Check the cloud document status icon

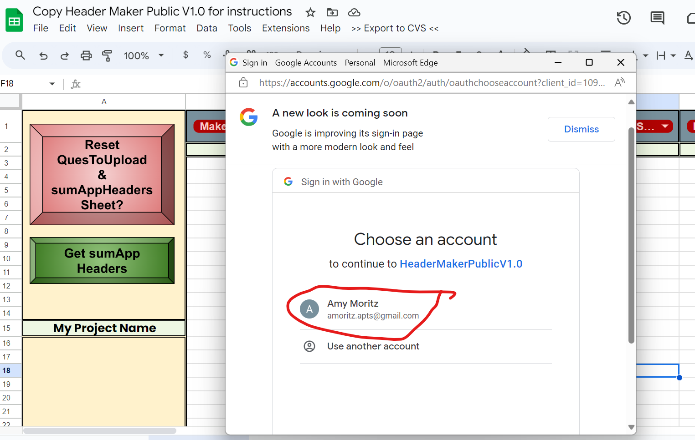pyautogui.click(x=354, y=12)
